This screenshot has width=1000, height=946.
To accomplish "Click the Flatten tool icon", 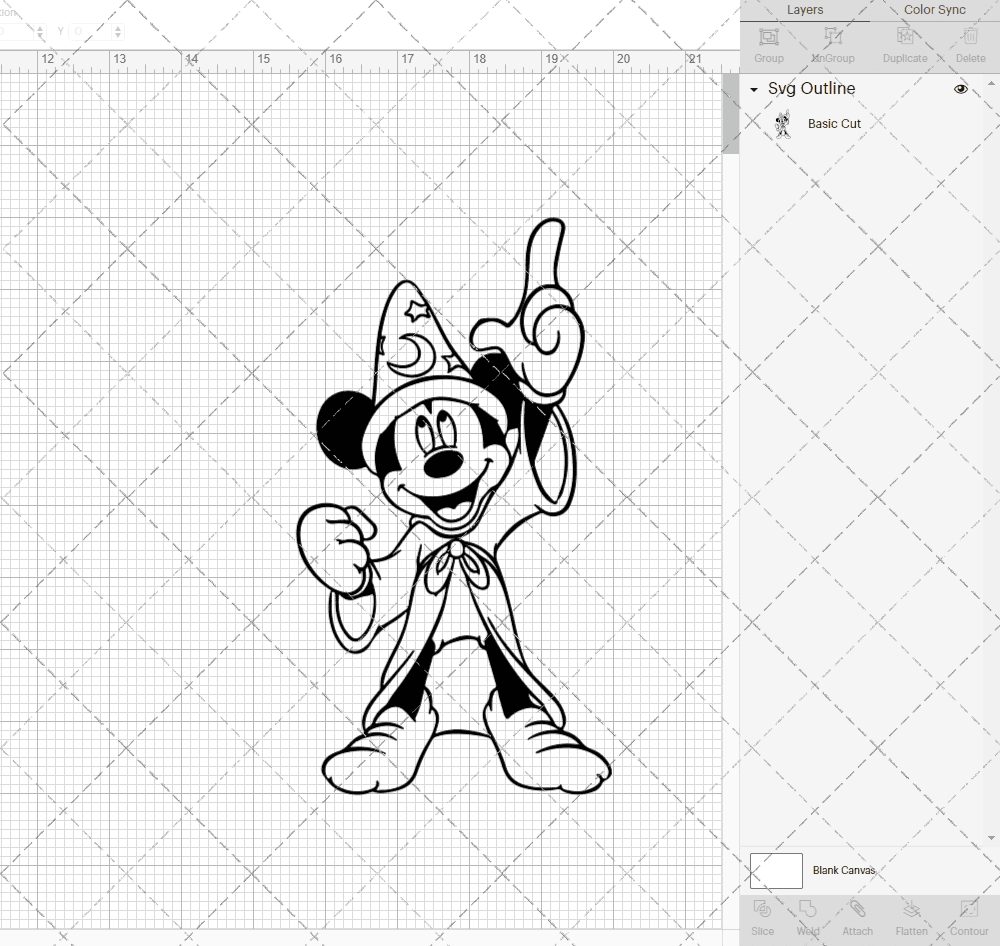I will click(911, 909).
